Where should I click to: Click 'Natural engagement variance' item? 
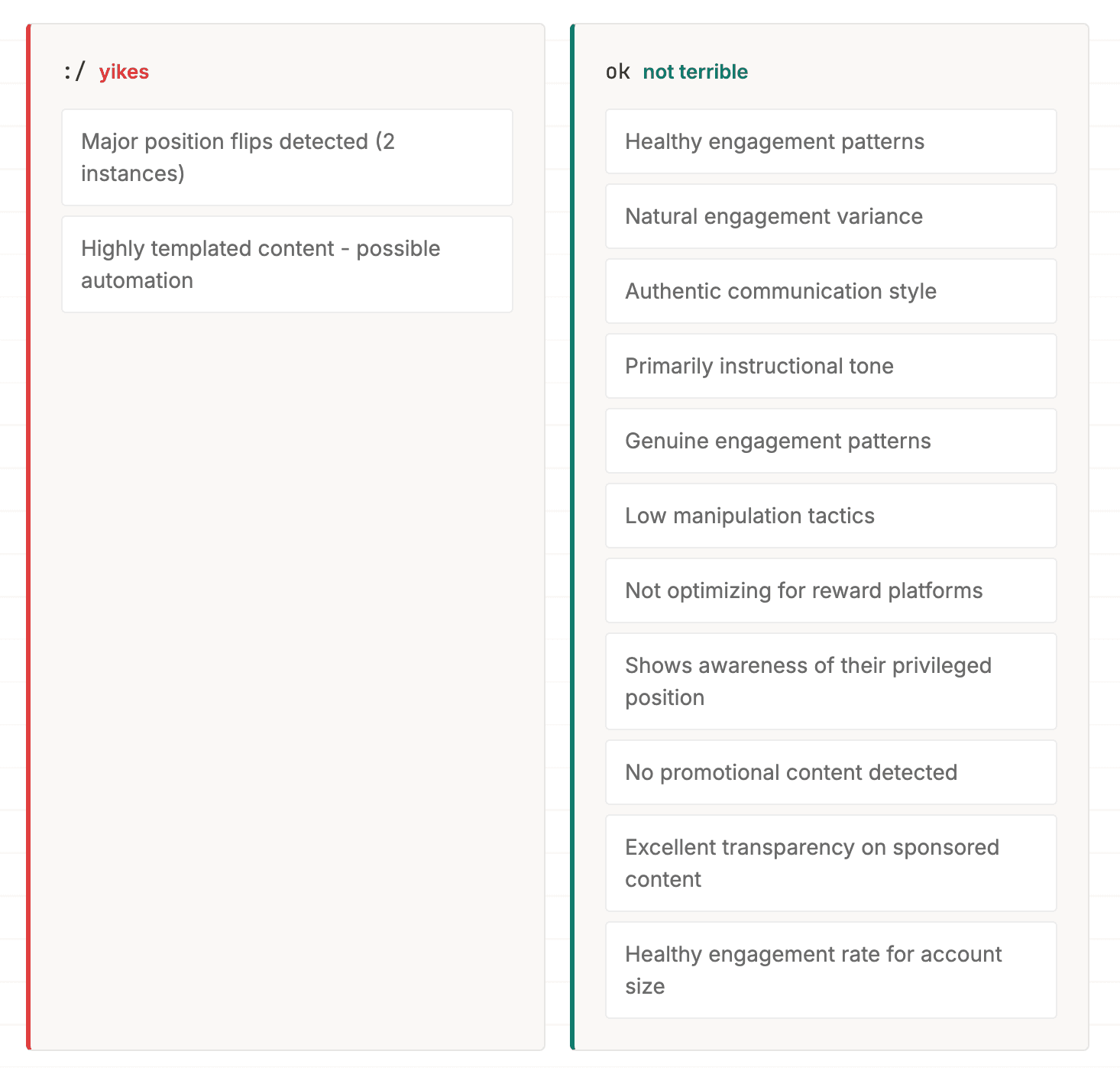pos(830,216)
